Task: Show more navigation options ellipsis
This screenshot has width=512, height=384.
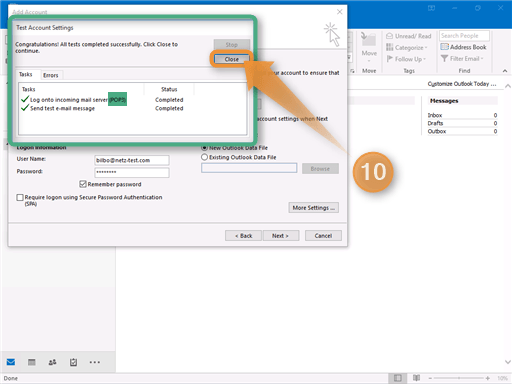Action: coord(95,362)
